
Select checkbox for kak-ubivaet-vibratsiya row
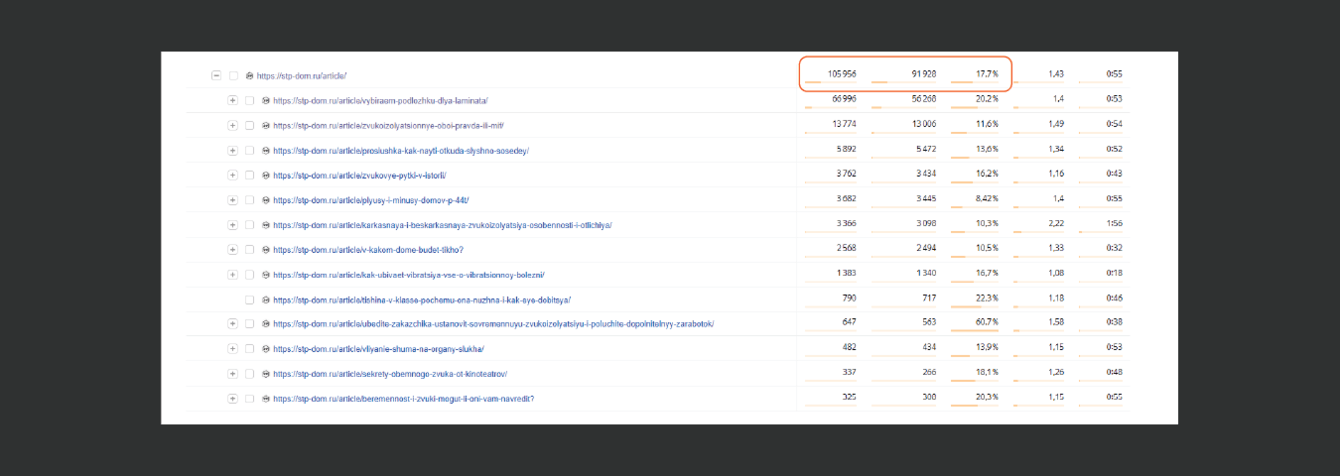coord(249,275)
